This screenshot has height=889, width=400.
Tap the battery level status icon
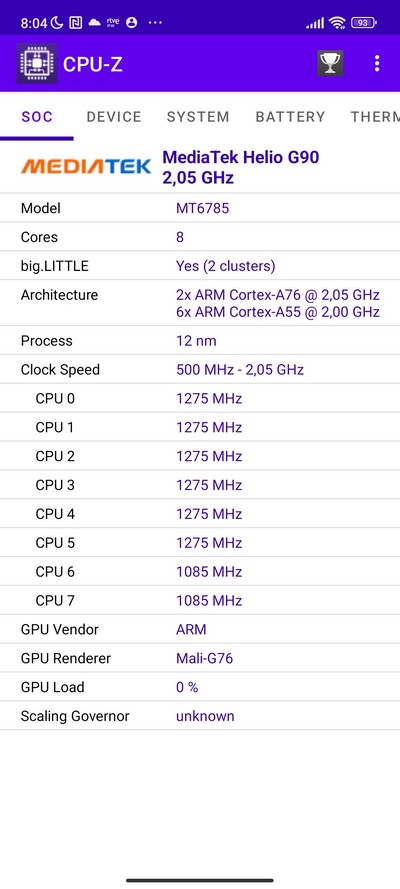tap(364, 23)
